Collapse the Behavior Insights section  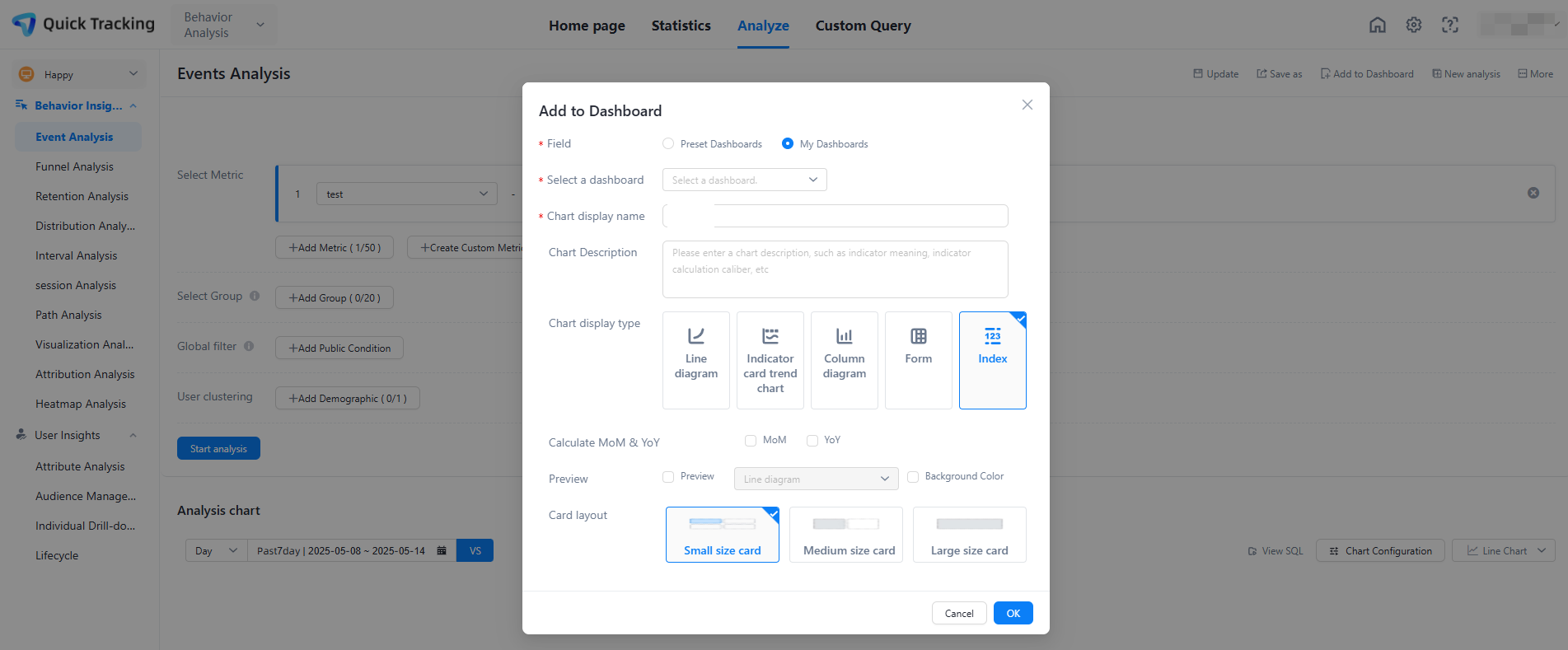[133, 105]
